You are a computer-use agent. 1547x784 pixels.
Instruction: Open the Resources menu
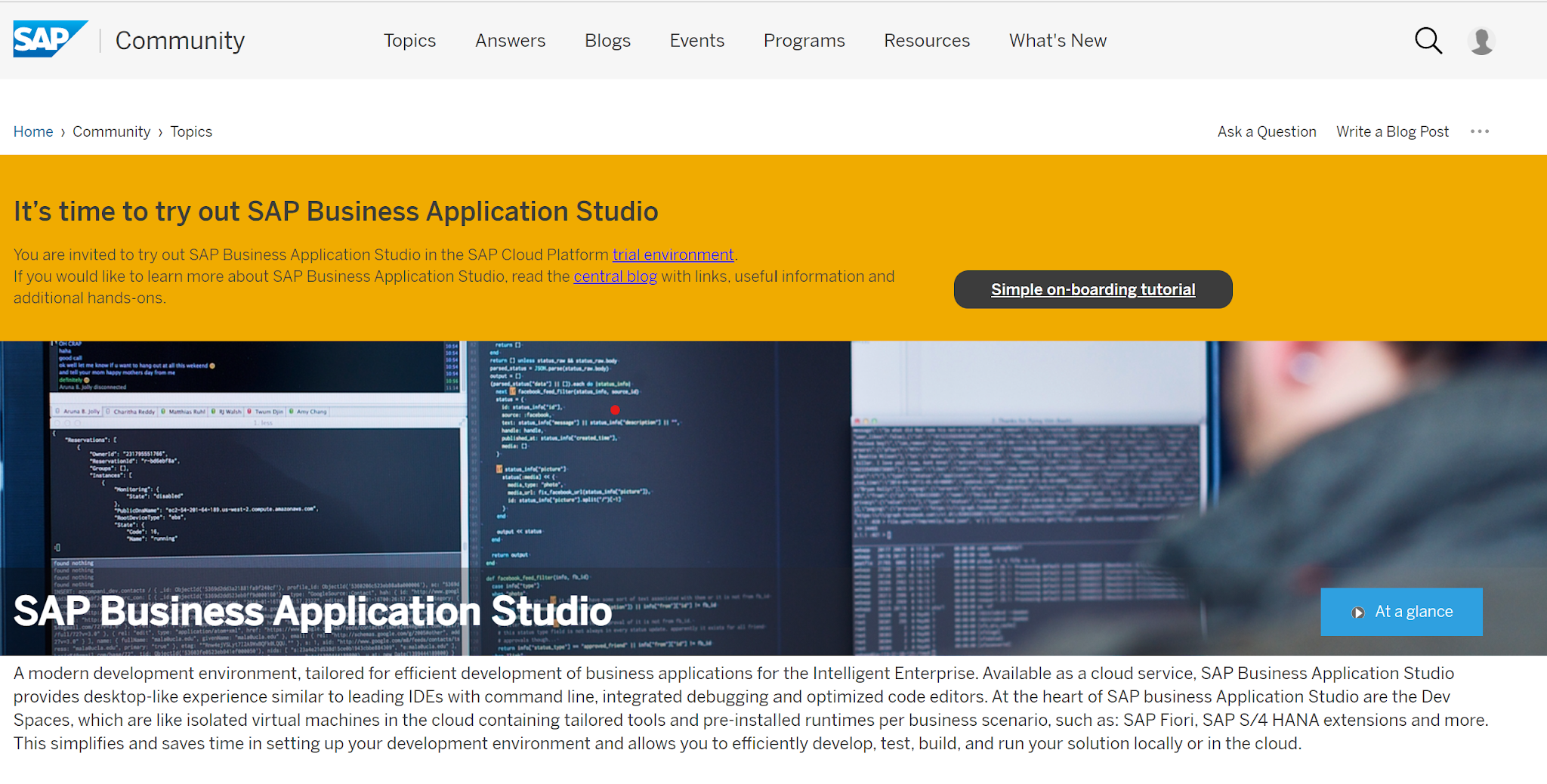[x=927, y=41]
